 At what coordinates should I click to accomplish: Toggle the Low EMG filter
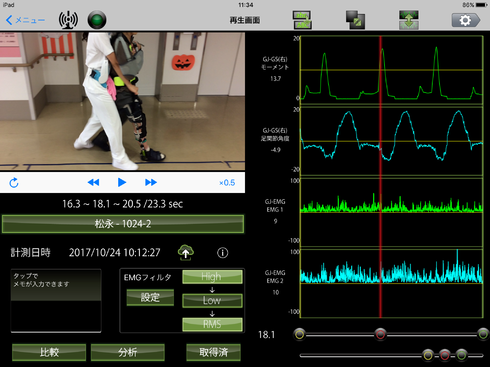[212, 300]
